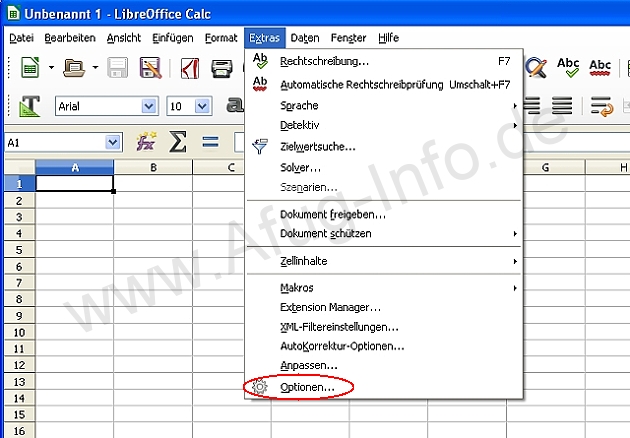
Task: Open the Daten menu
Action: coord(305,38)
